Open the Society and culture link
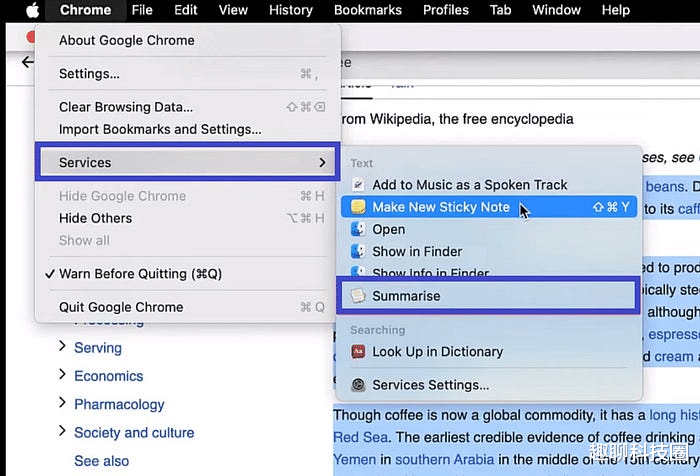This screenshot has width=700, height=476. tap(134, 433)
